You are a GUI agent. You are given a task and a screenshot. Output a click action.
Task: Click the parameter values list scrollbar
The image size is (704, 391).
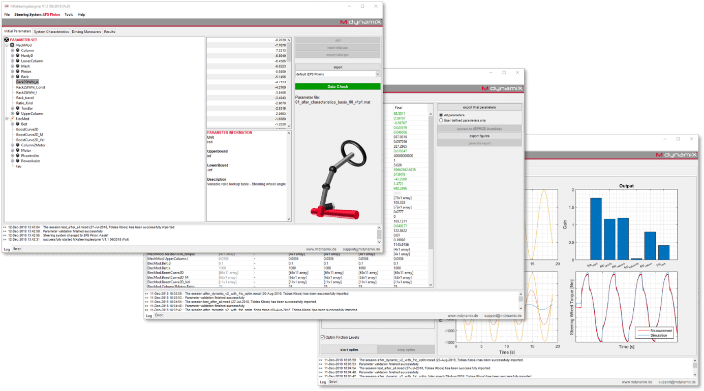coord(289,83)
